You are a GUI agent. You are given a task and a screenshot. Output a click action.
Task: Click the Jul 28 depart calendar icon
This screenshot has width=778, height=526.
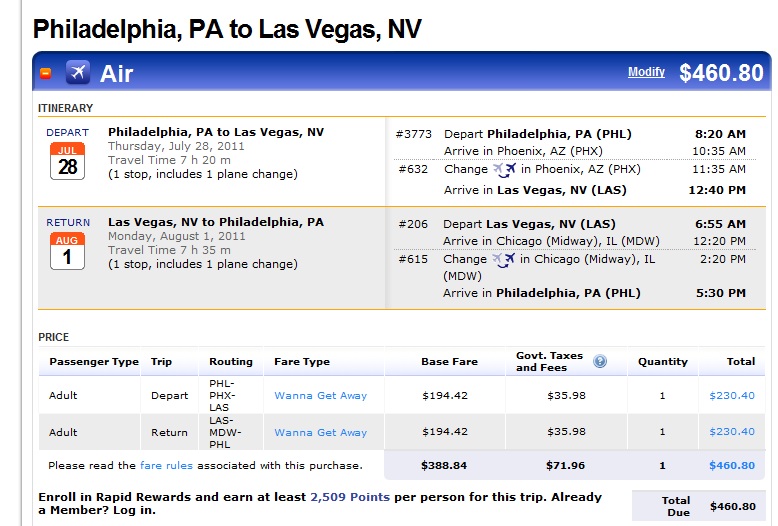point(67,161)
